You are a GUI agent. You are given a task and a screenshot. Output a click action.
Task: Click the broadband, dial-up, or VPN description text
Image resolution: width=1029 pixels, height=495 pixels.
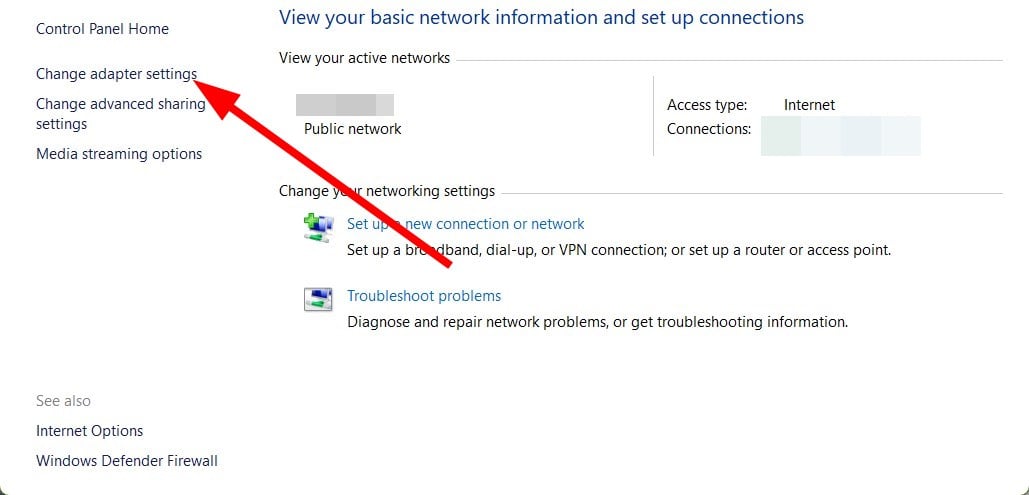click(619, 250)
